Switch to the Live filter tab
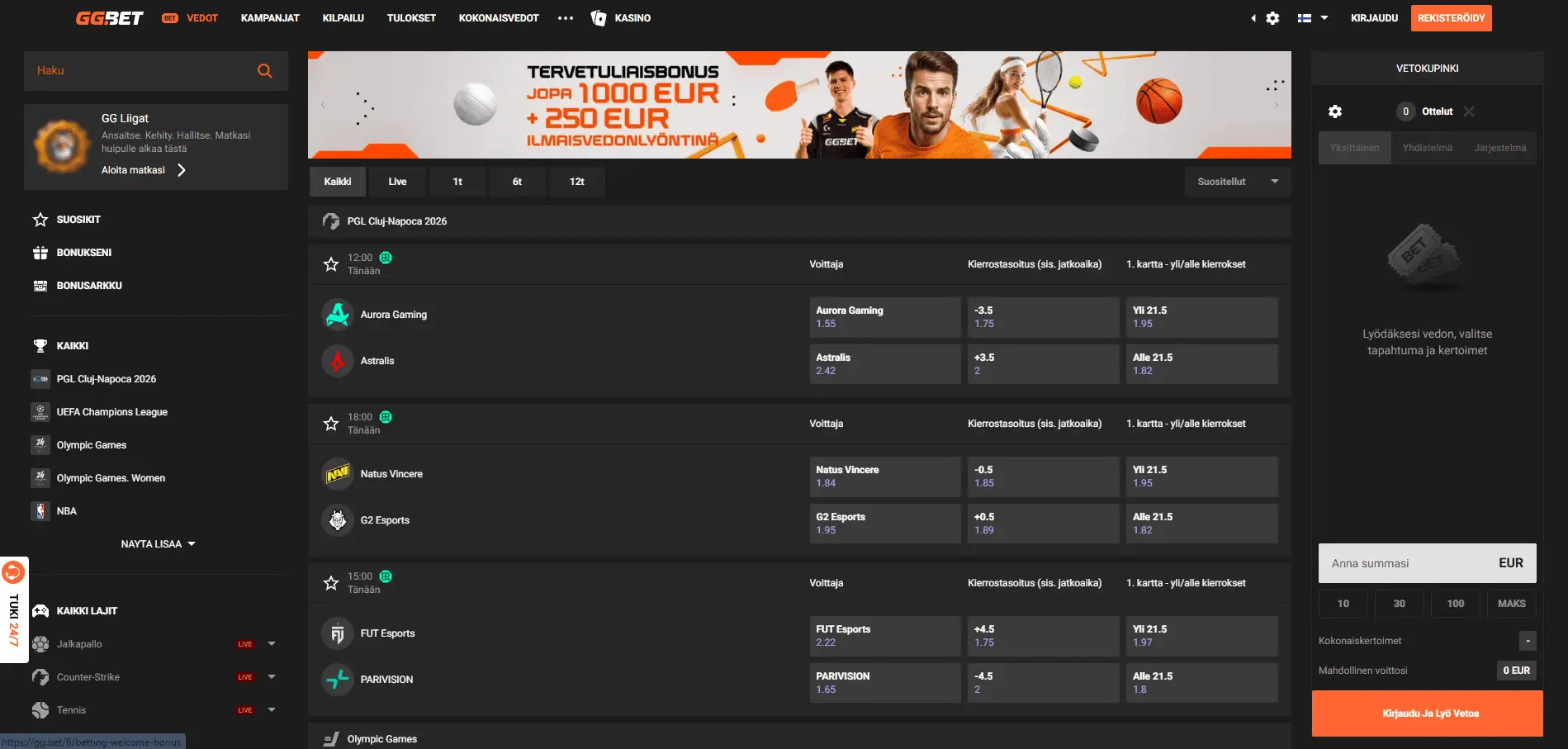Image resolution: width=1568 pixels, height=749 pixels. click(397, 182)
